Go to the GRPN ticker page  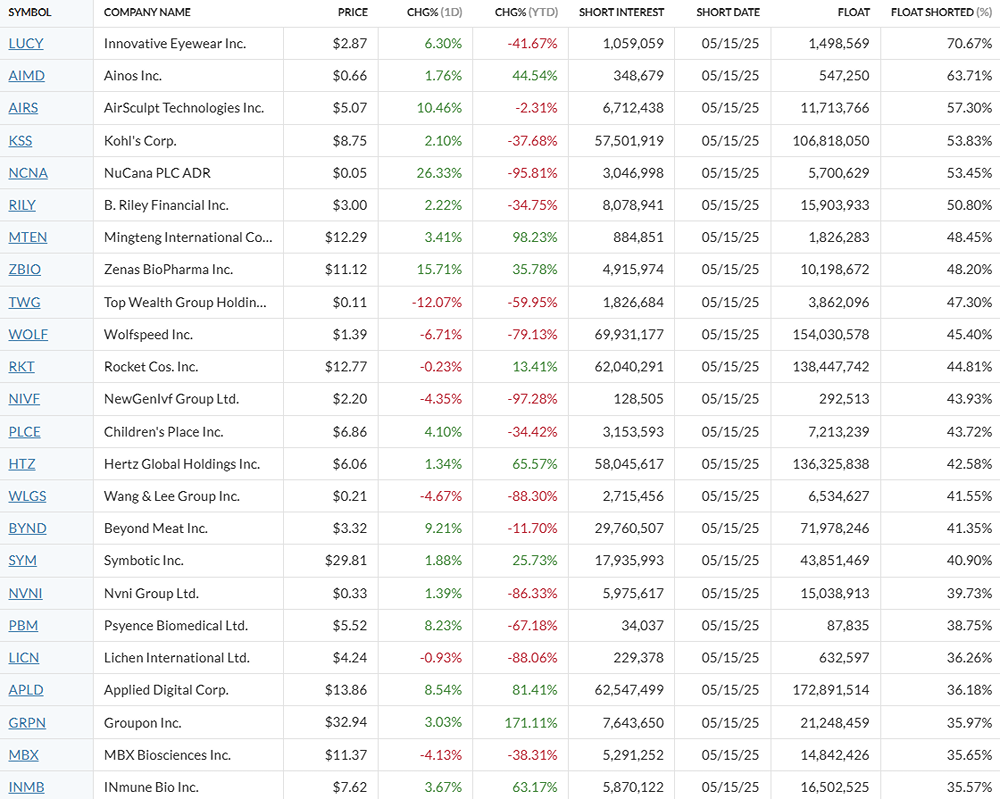(x=27, y=722)
